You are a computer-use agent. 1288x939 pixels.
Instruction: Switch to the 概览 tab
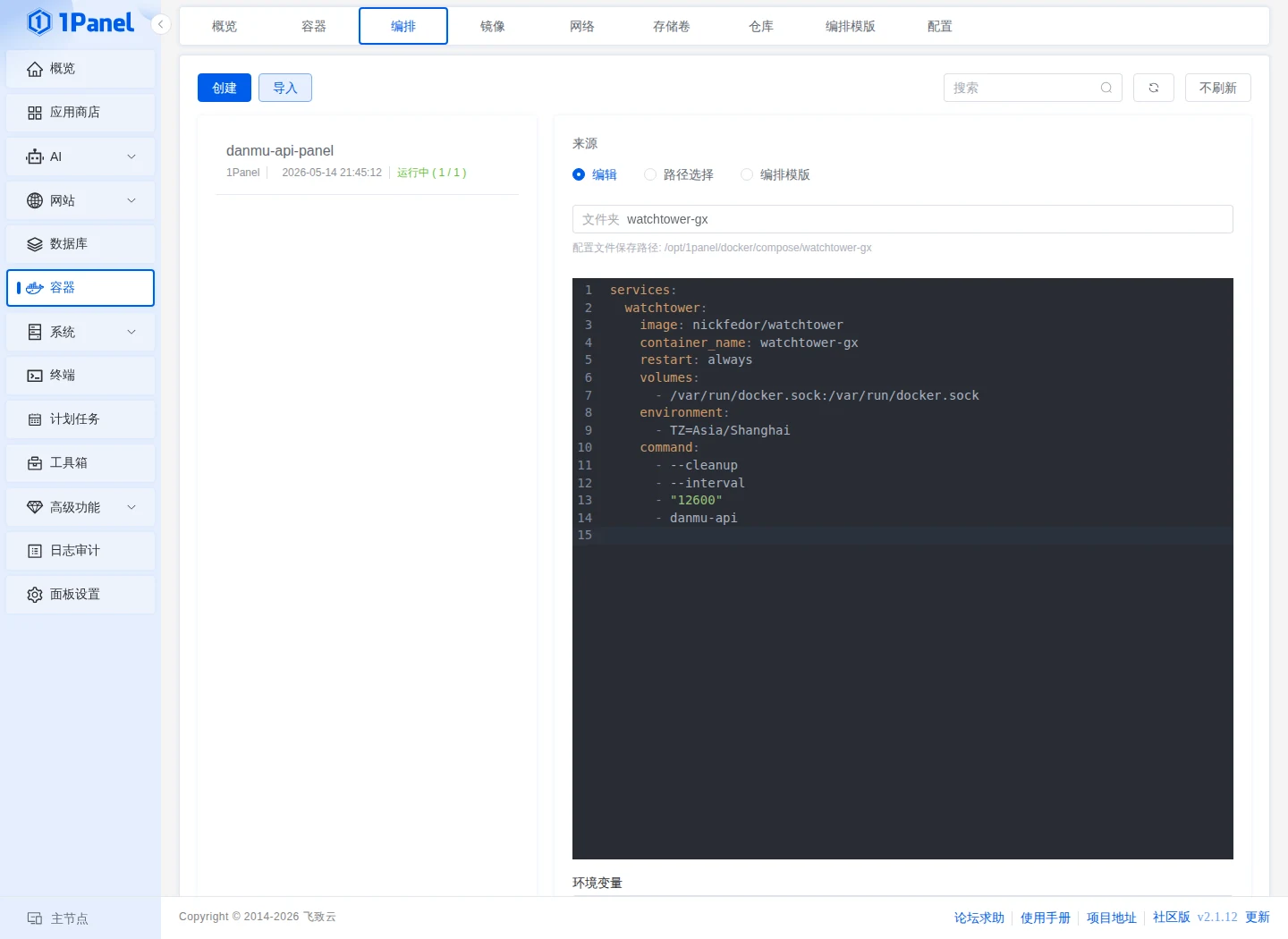225,26
